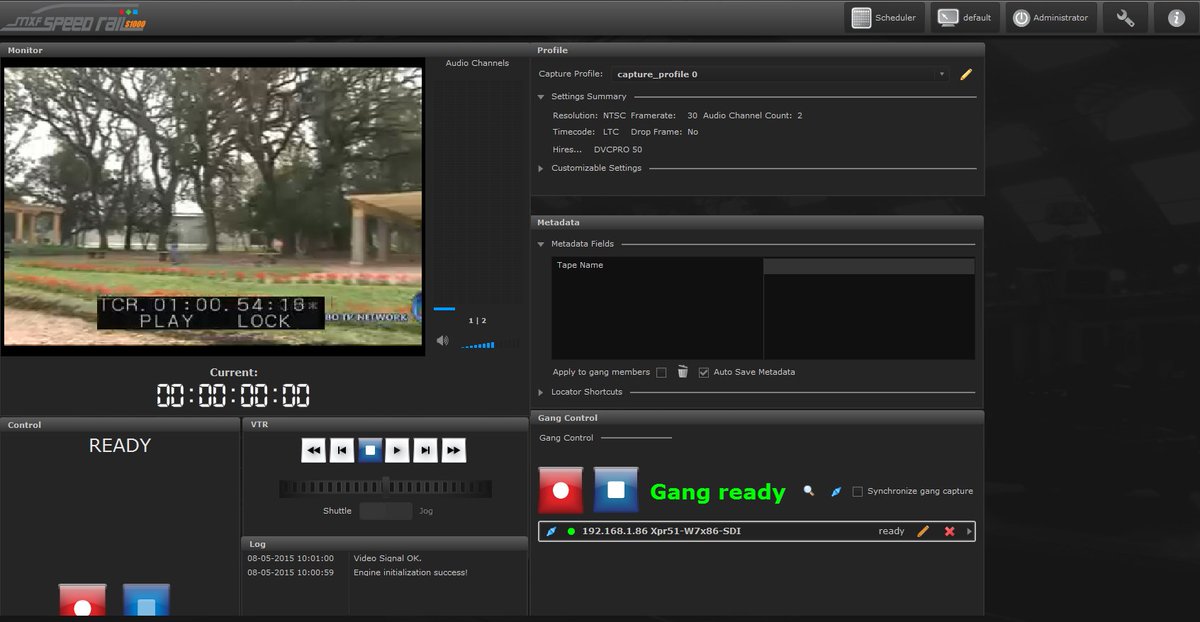Screen dimensions: 1200x622
Task: Enable Synchronize gang capture checkbox
Action: pyautogui.click(x=857, y=492)
